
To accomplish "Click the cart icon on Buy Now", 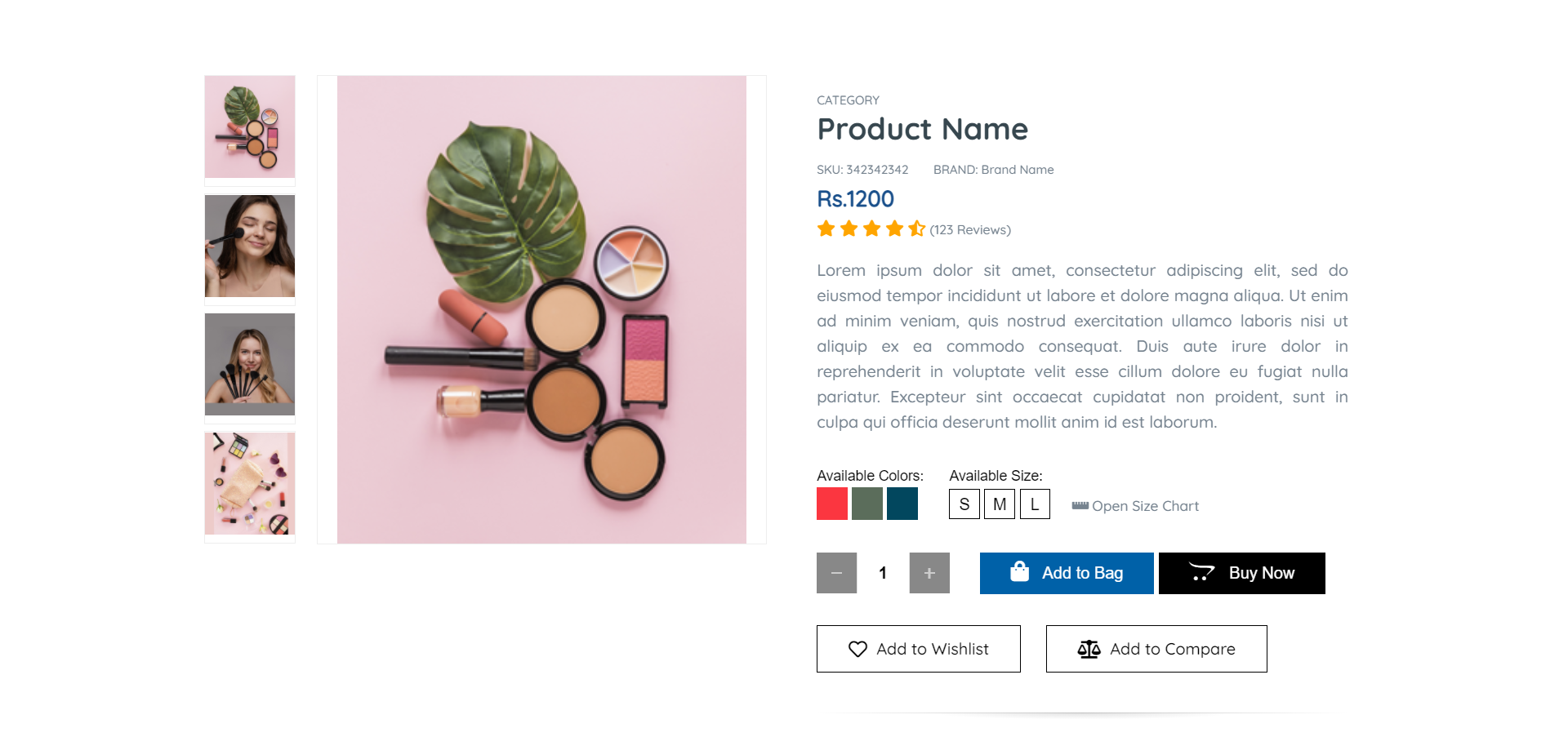I will tap(1201, 572).
